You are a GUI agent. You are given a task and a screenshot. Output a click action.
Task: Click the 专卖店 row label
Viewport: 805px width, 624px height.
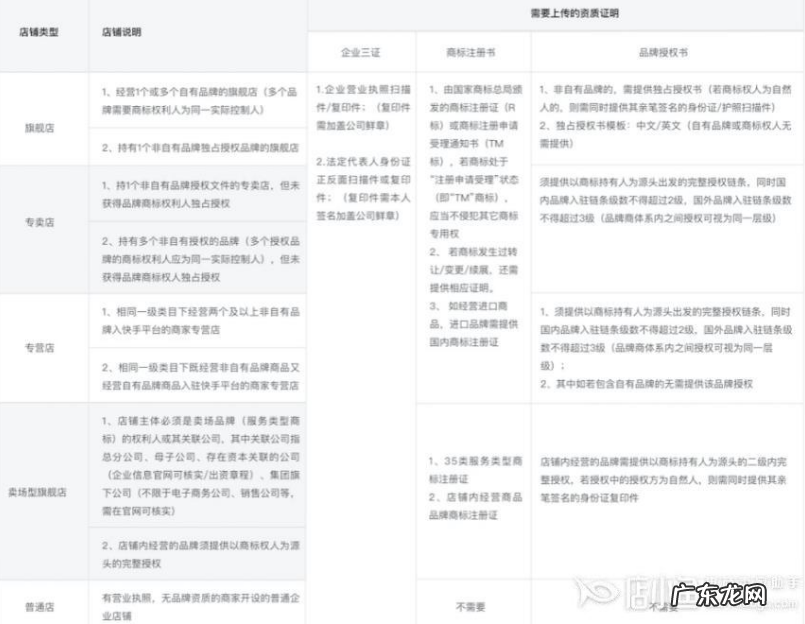42,223
